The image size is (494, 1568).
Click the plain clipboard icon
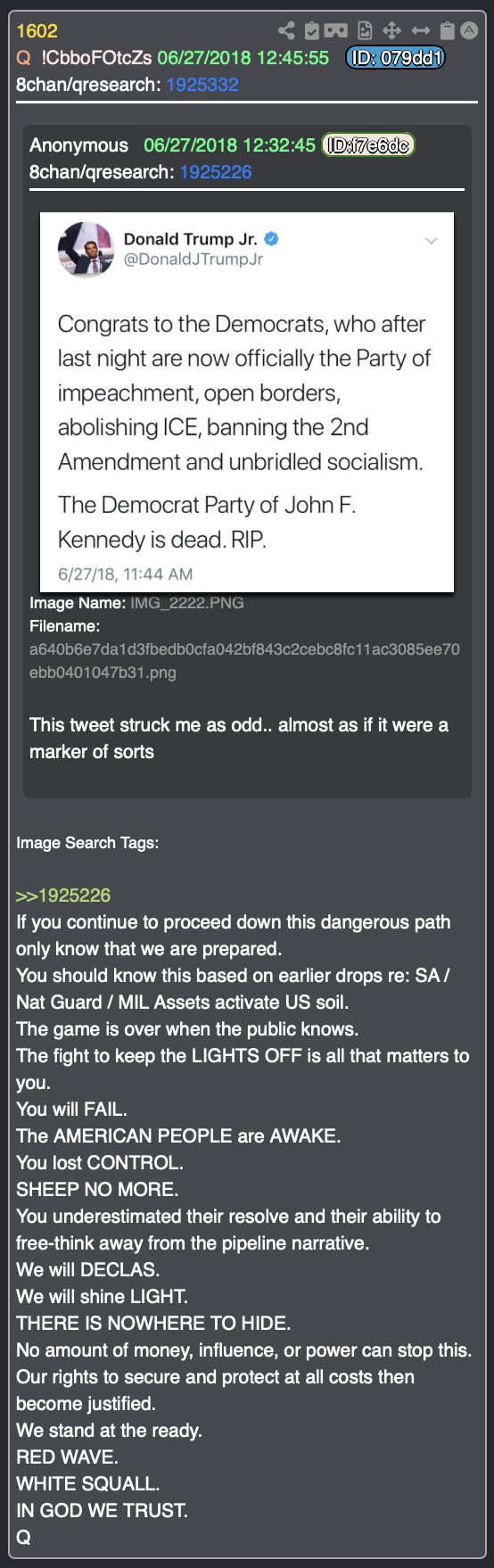point(448,31)
